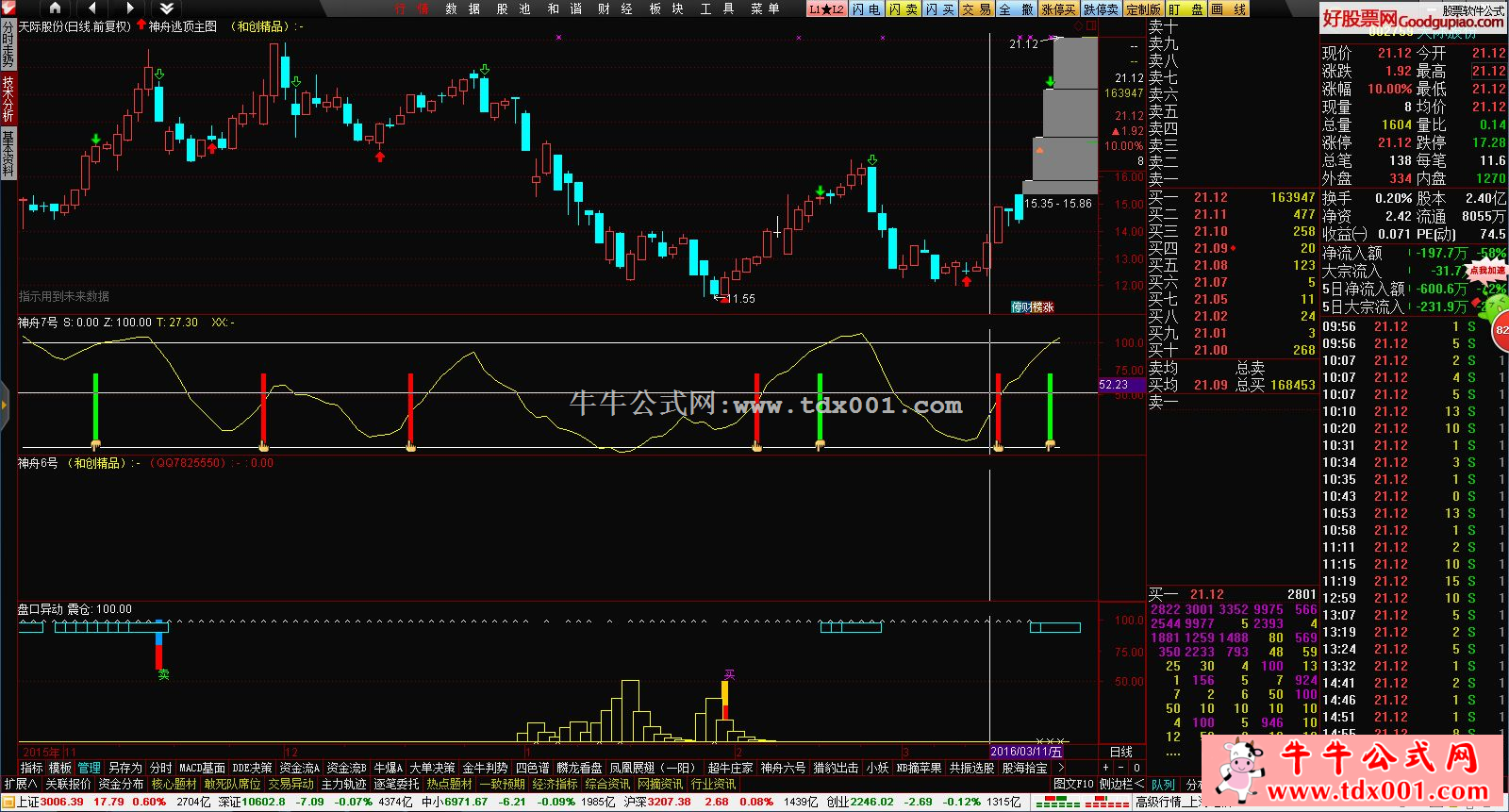Select the 另存为 bottom tab
This screenshot has width=1509, height=812.
tap(124, 768)
